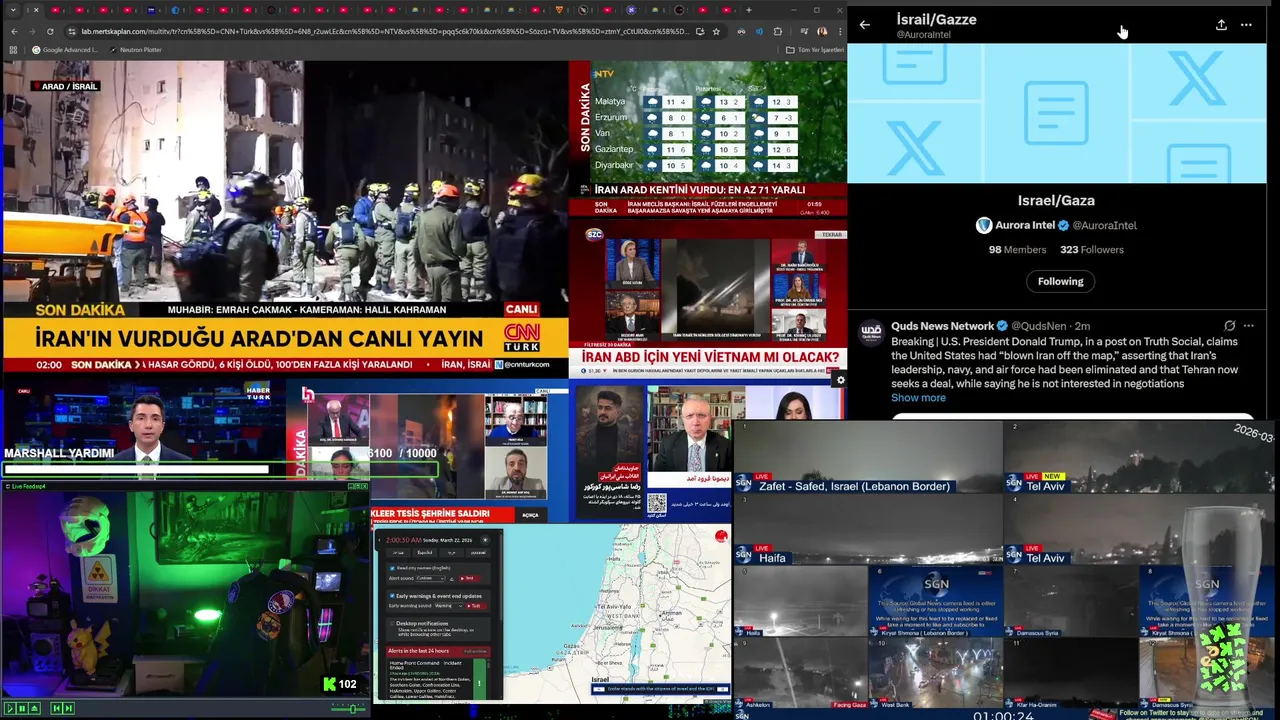Go back from the Israel/Gaza list page
The width and height of the screenshot is (1280, 720).
pos(865,25)
